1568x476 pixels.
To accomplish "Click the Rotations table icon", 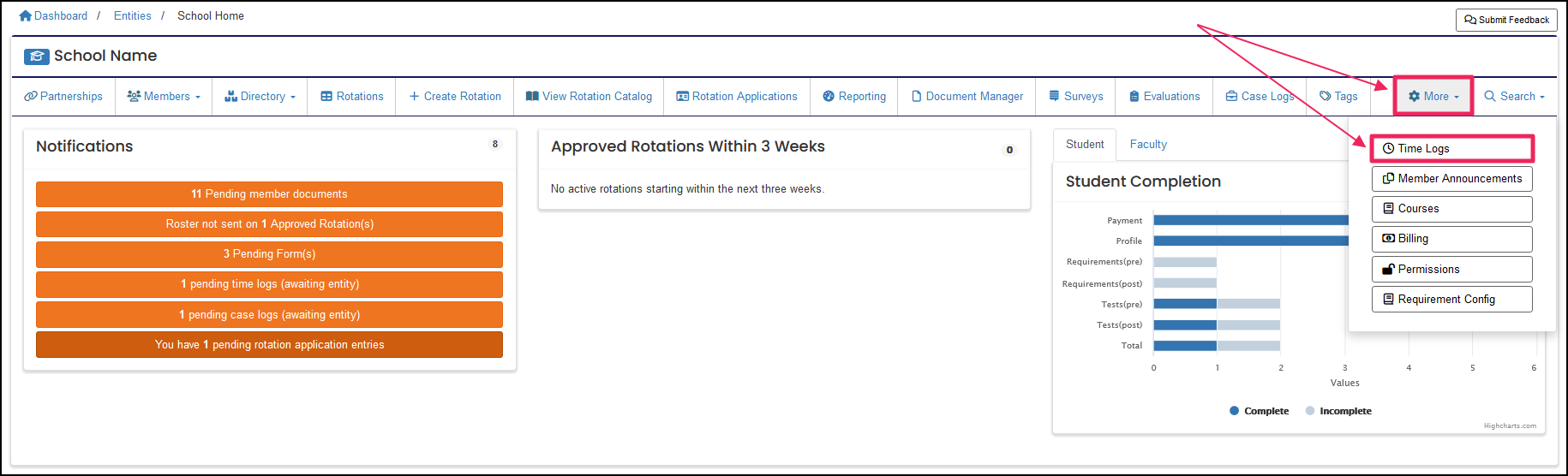I will 326,96.
